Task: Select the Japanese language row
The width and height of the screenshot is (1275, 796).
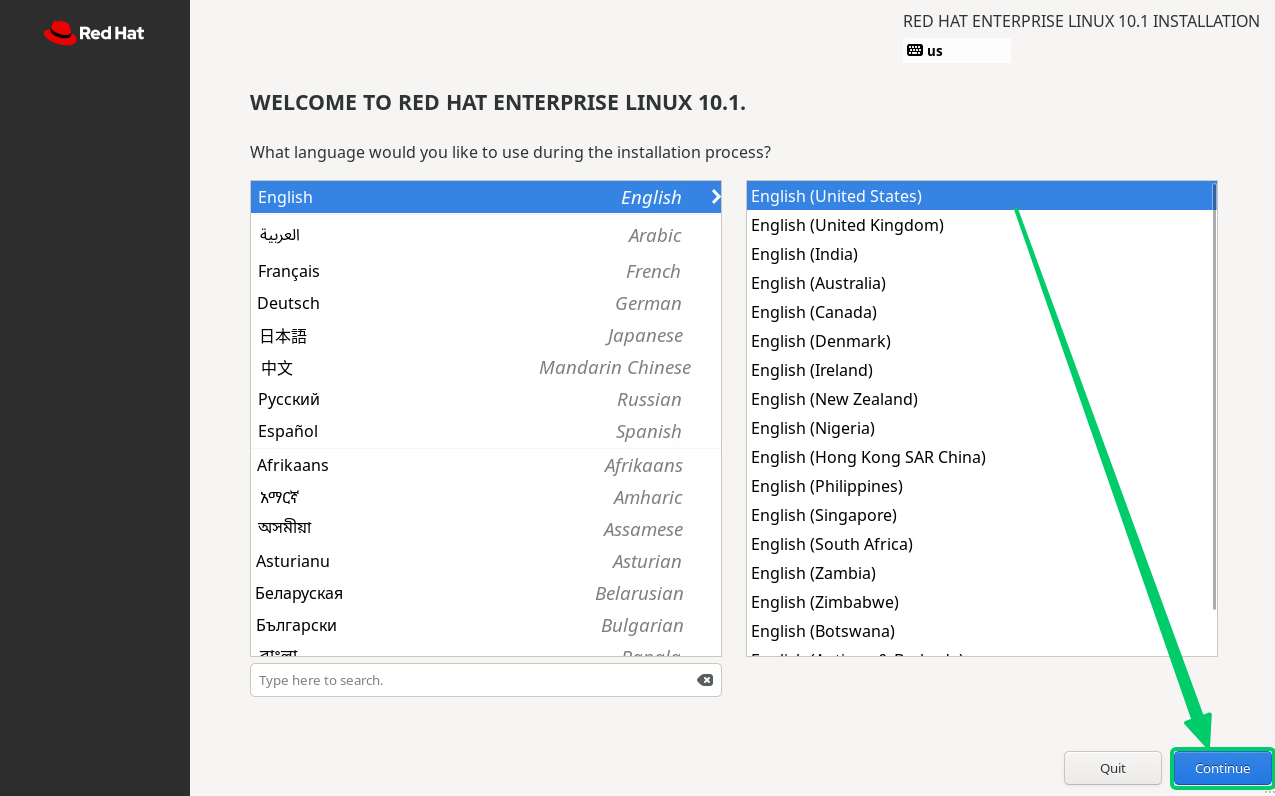Action: (x=486, y=335)
